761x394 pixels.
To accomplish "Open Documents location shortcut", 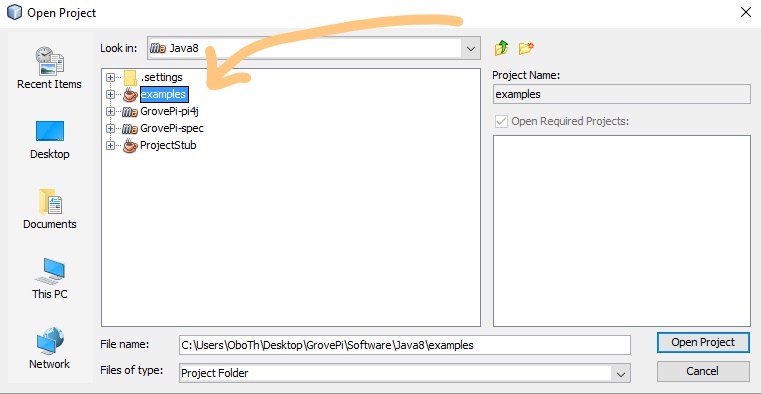I will pos(50,209).
